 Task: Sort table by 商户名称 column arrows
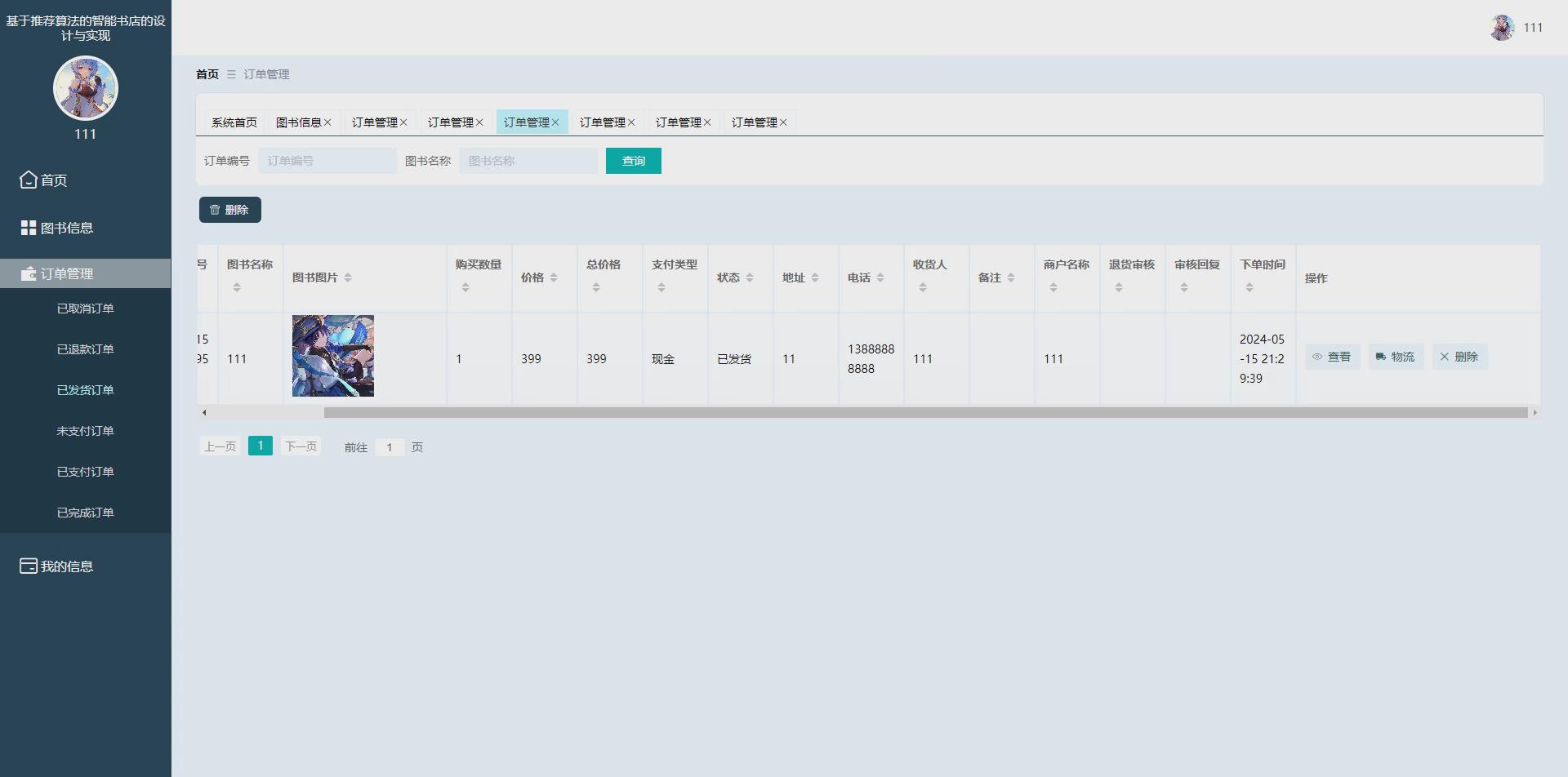(x=1053, y=287)
